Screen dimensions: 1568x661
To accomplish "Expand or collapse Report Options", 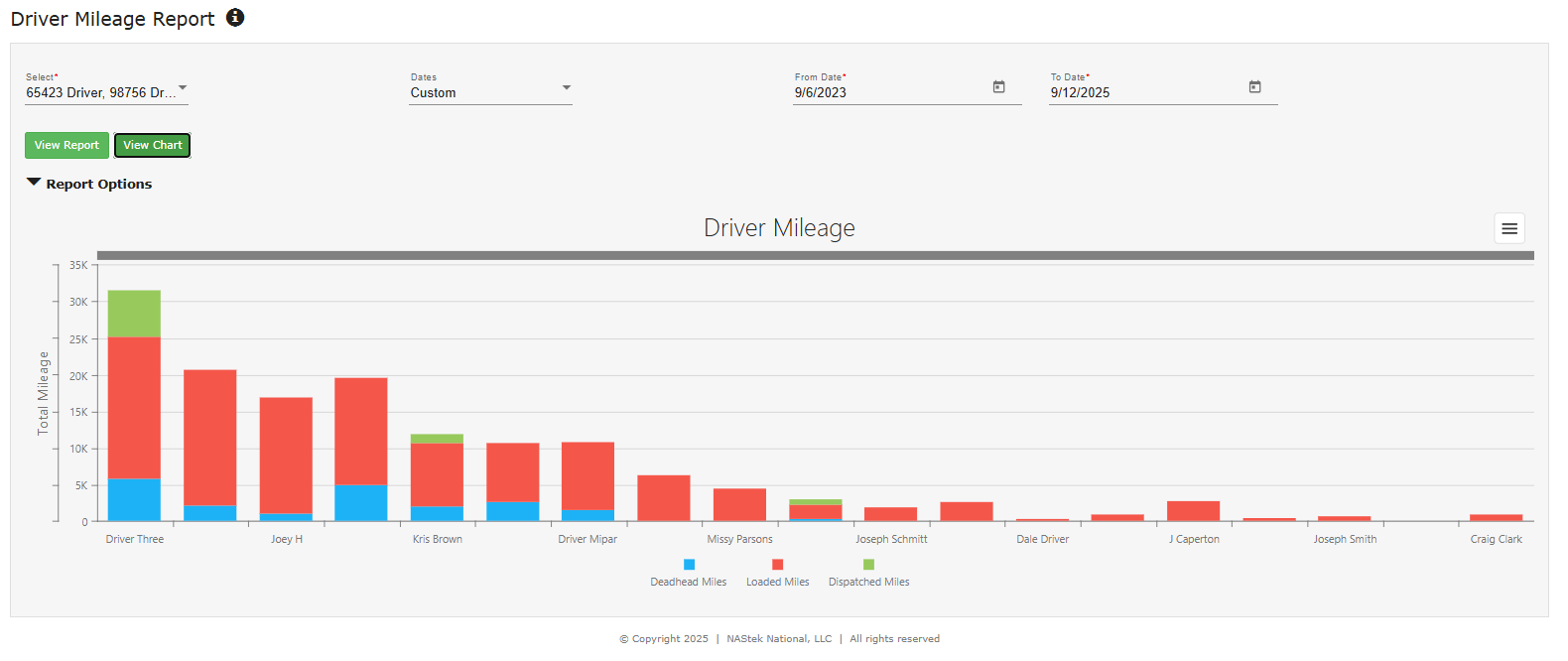I will coord(89,184).
